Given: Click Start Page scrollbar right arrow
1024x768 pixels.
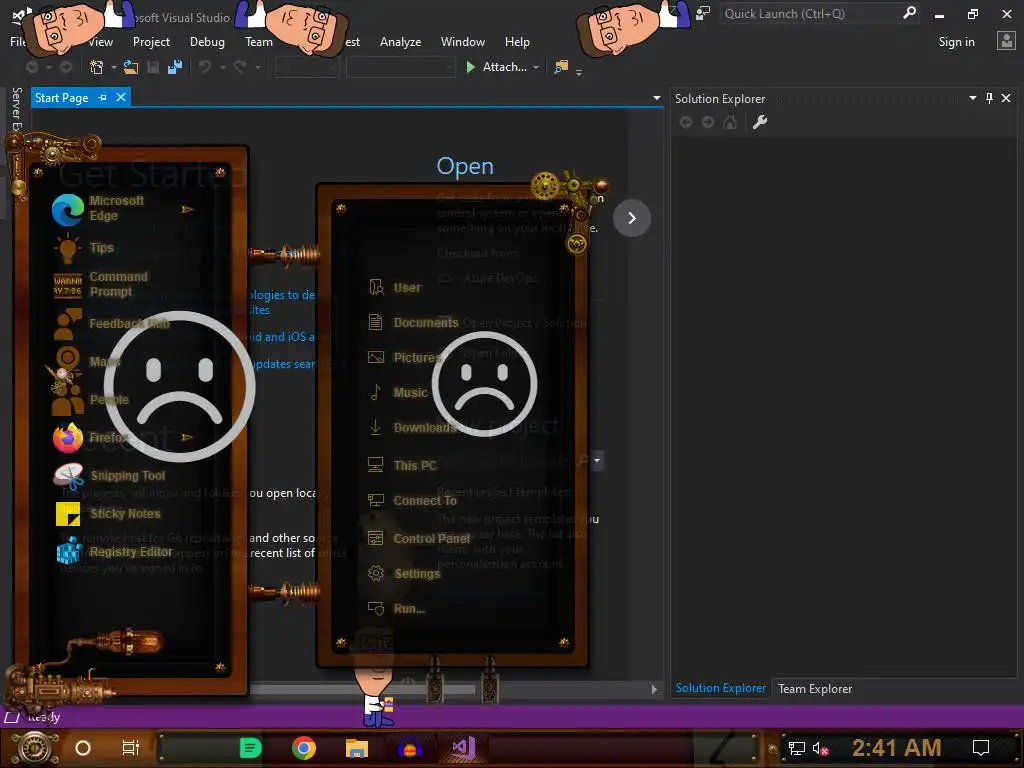Looking at the screenshot, I should pyautogui.click(x=654, y=689).
